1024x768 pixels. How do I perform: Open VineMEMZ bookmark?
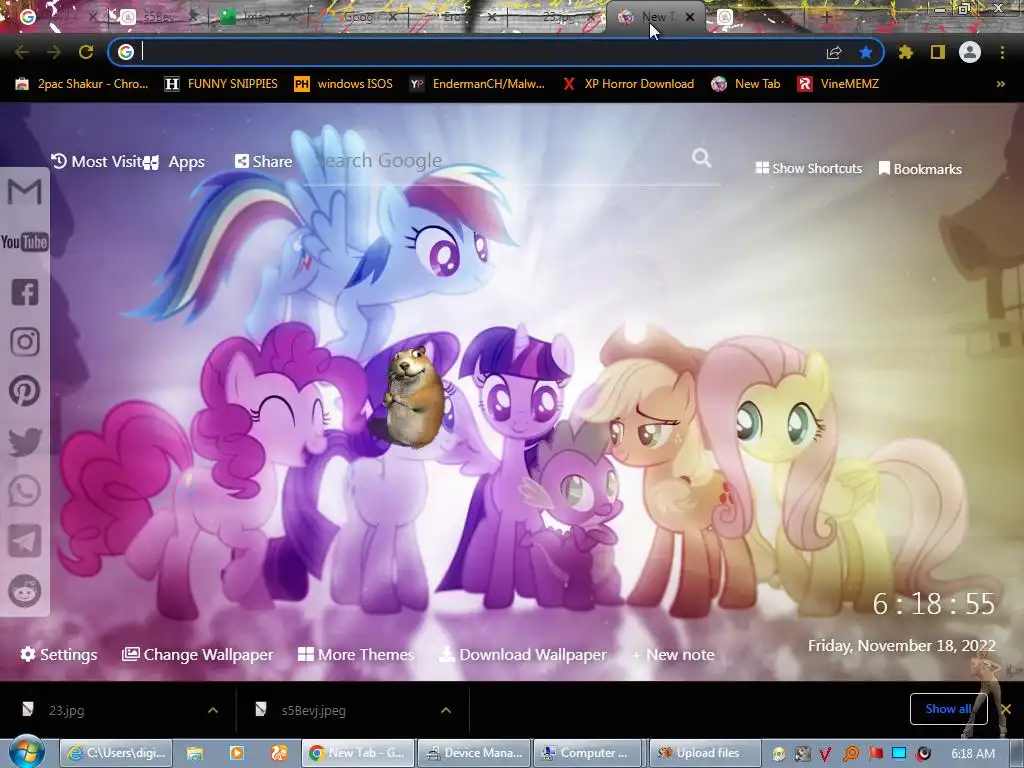839,84
